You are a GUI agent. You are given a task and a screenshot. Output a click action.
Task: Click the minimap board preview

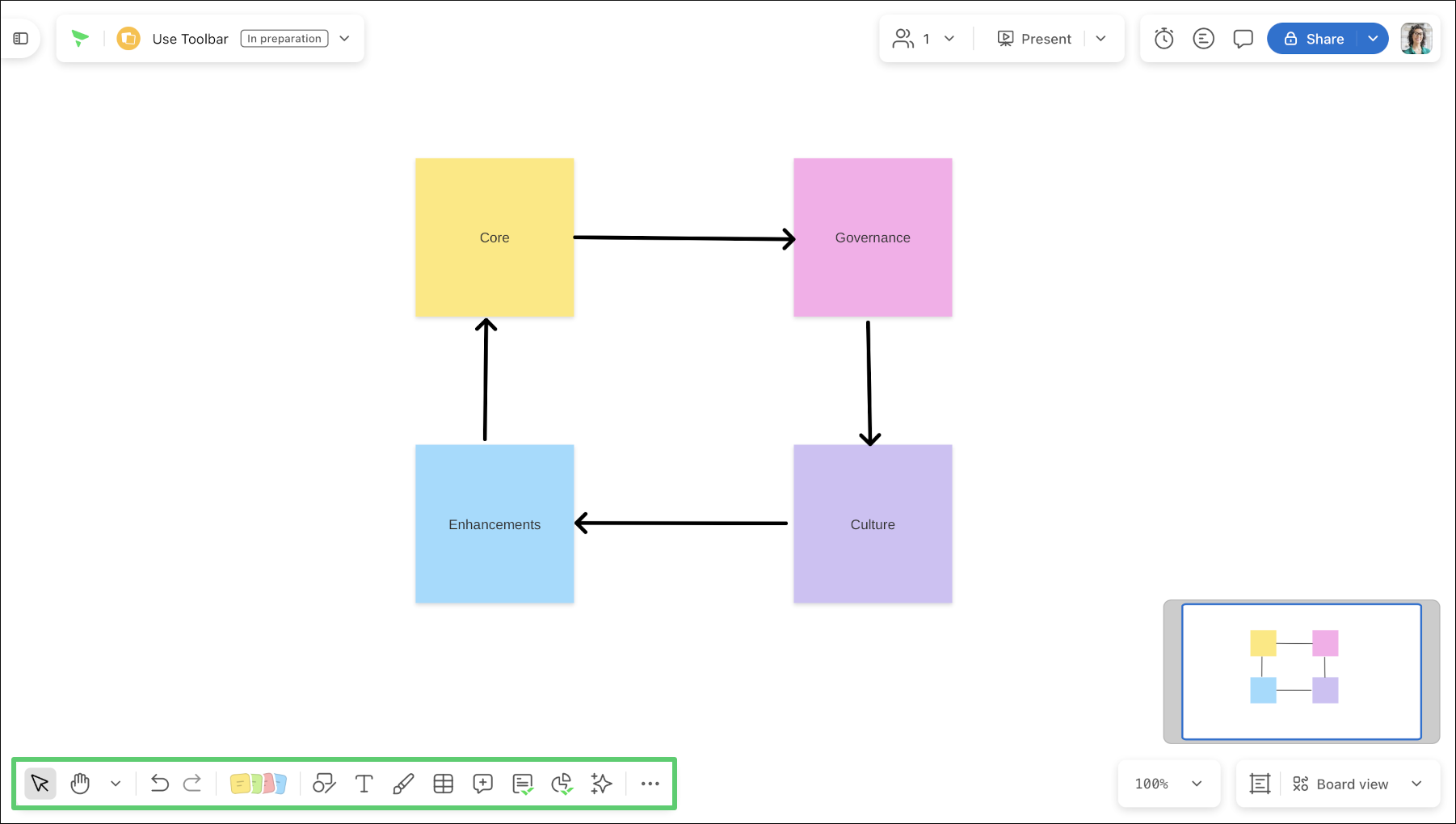1301,671
